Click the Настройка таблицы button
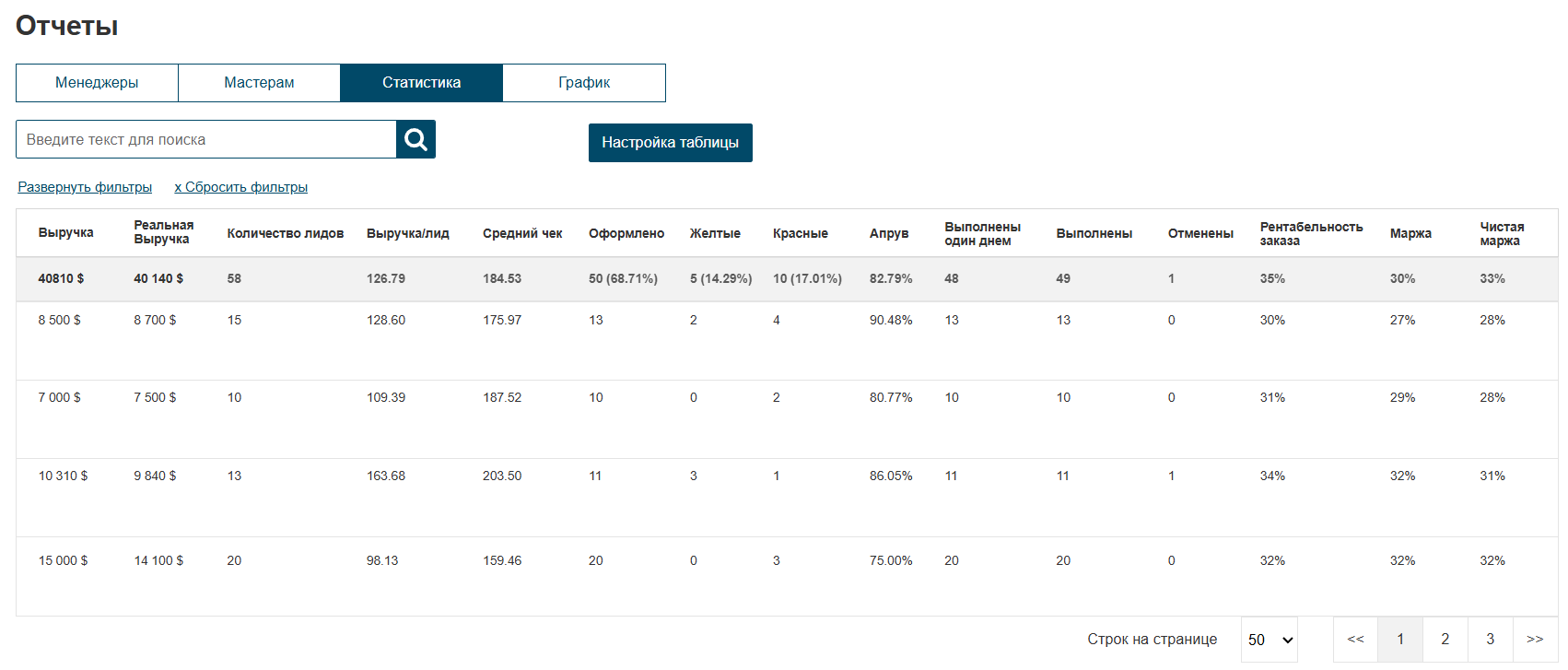1568x670 pixels. coord(671,143)
